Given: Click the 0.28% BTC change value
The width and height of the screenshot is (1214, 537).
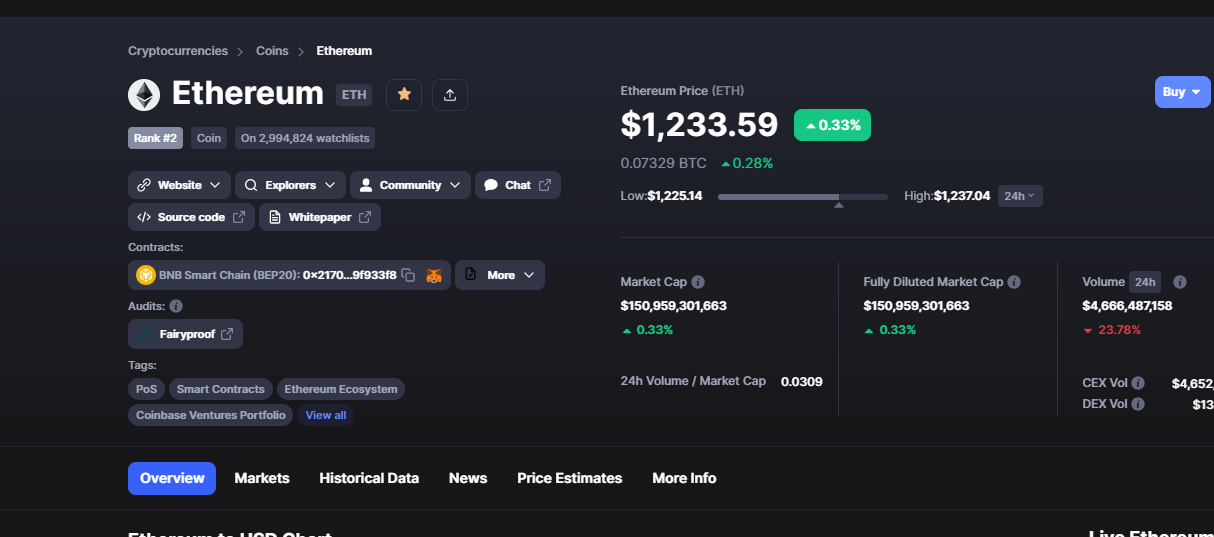Looking at the screenshot, I should point(747,163).
